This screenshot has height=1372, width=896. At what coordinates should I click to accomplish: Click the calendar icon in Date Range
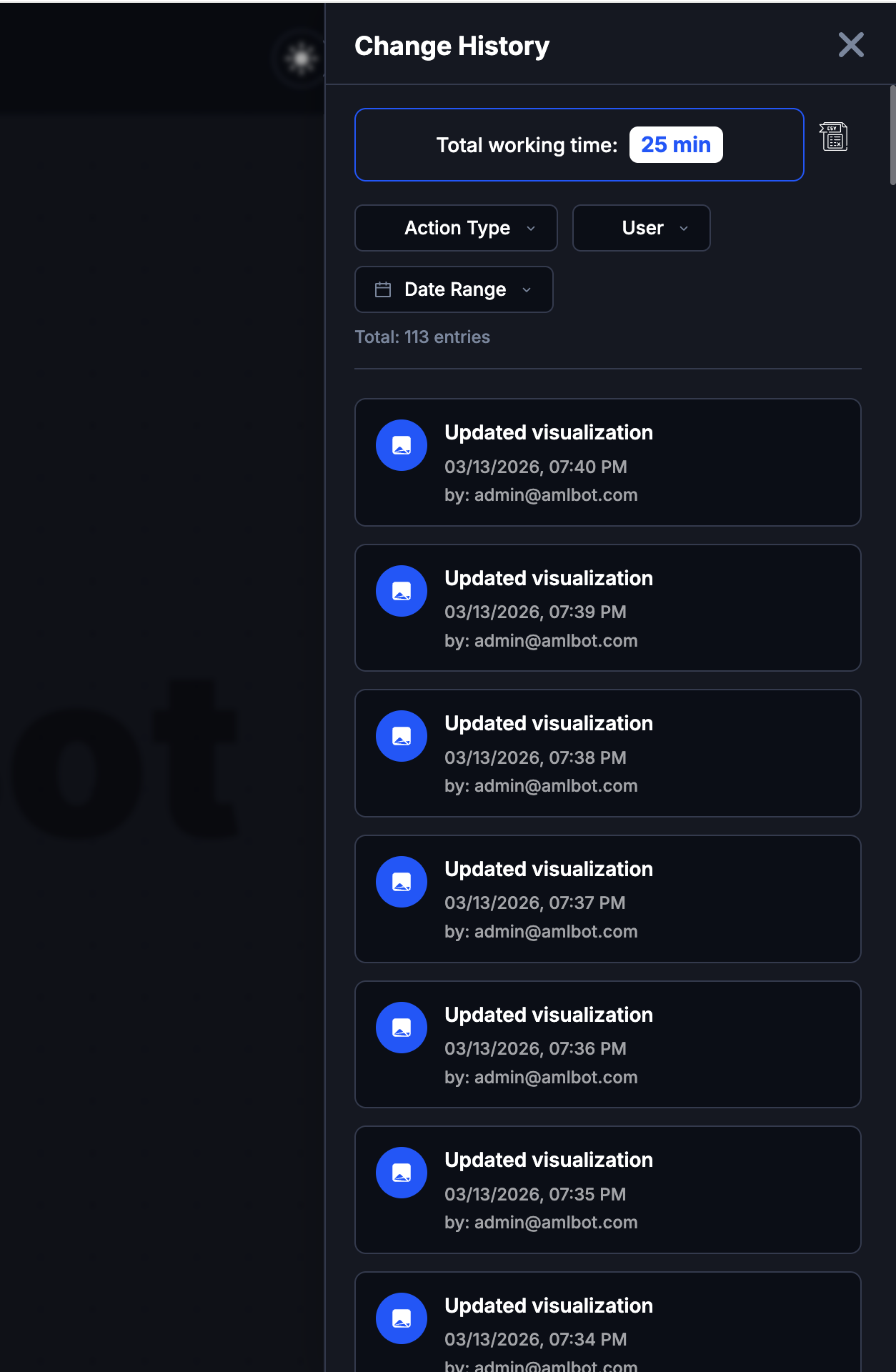(x=383, y=289)
